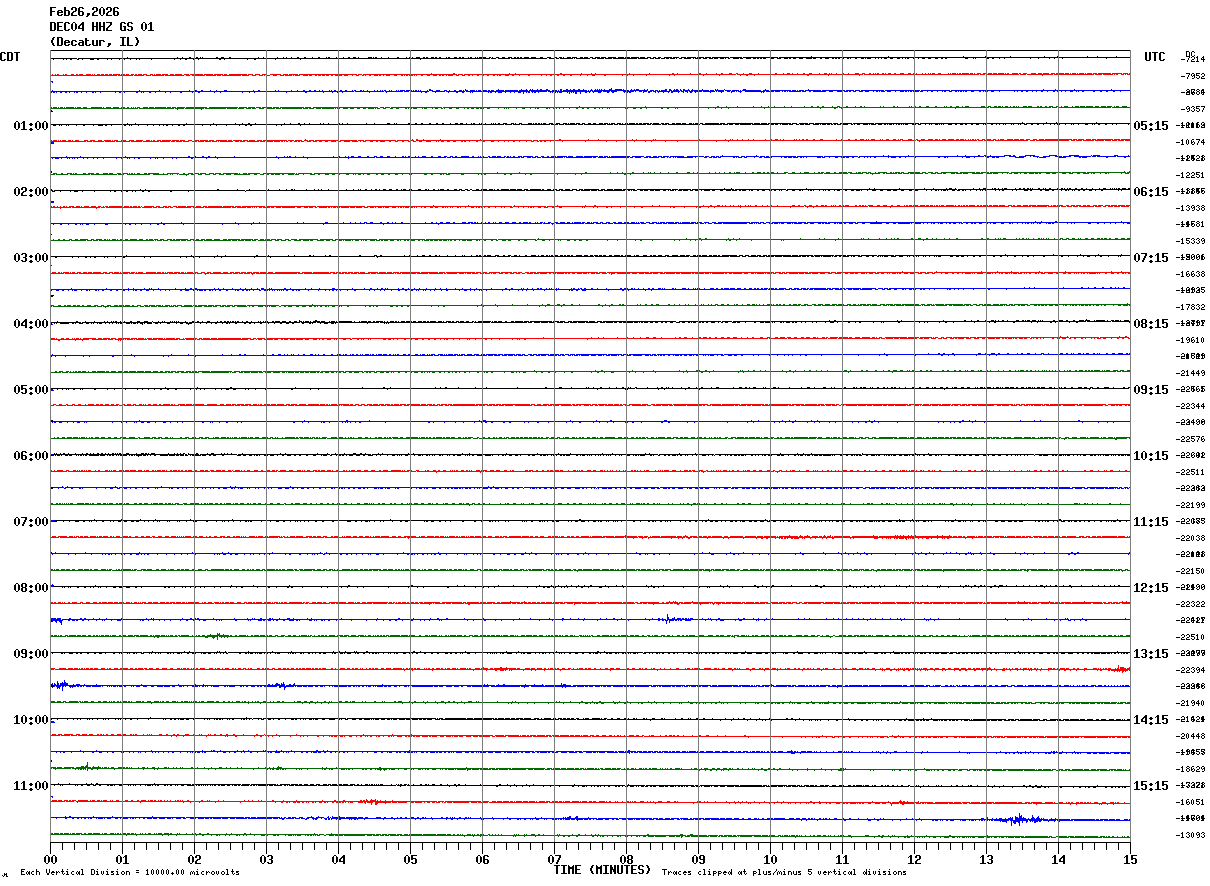Viewport: 1210px width, 886px height.
Task: Click the date text Feb26,2026
Action: (x=84, y=12)
